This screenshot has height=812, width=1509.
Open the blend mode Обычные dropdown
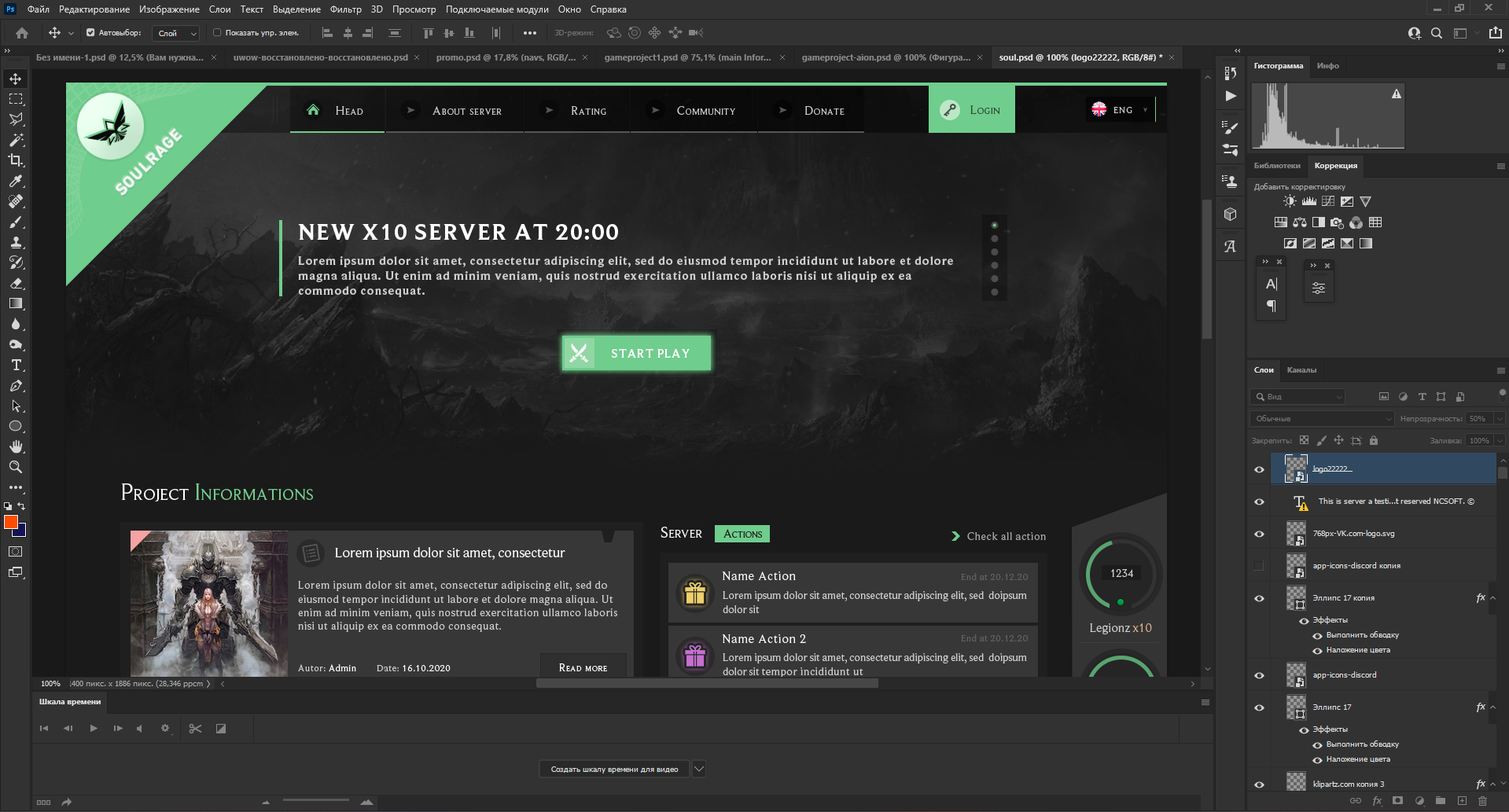(1321, 419)
